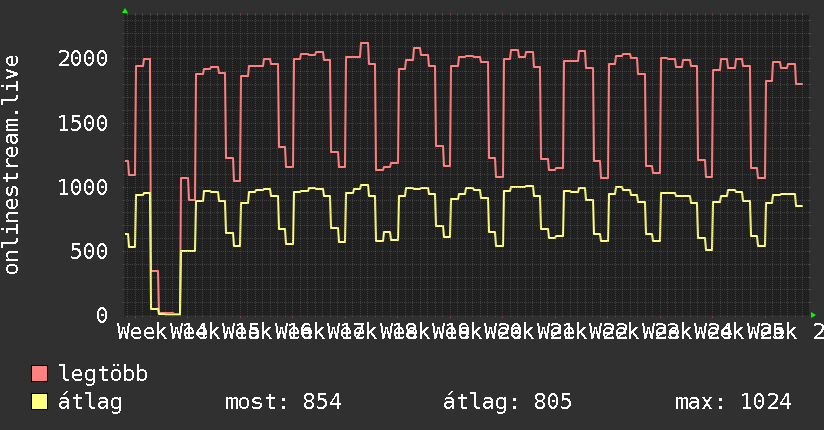
Task: Click the 2000 y-axis label
Action: click(83, 58)
